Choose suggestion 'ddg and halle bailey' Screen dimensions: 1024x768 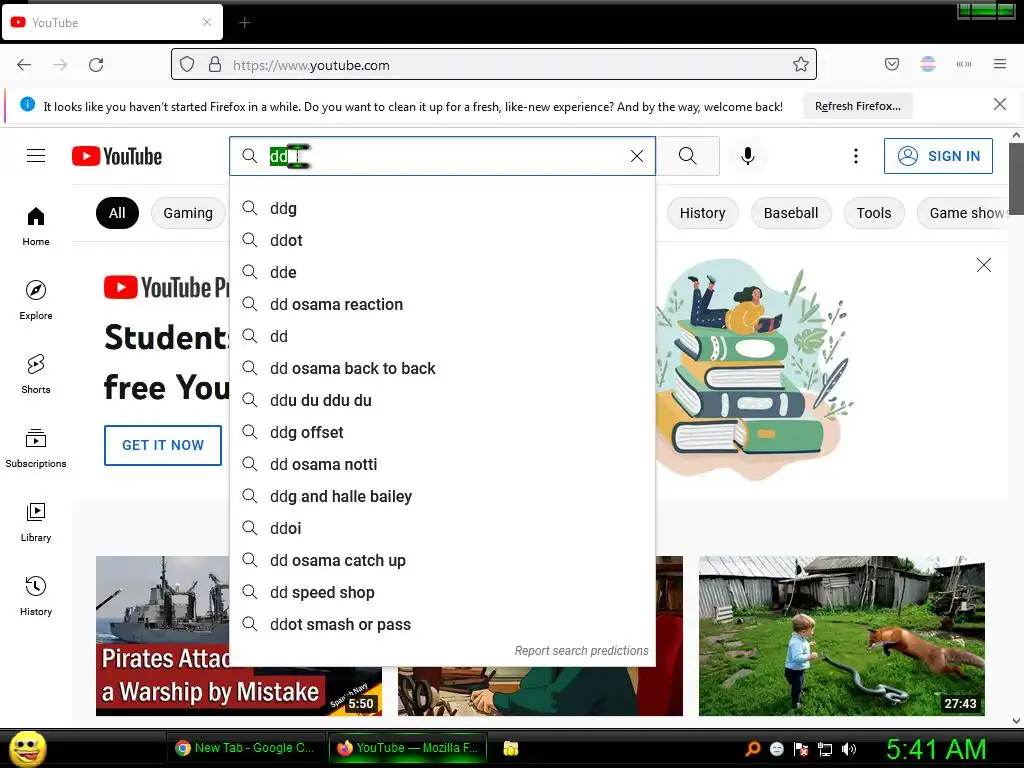tap(442, 496)
